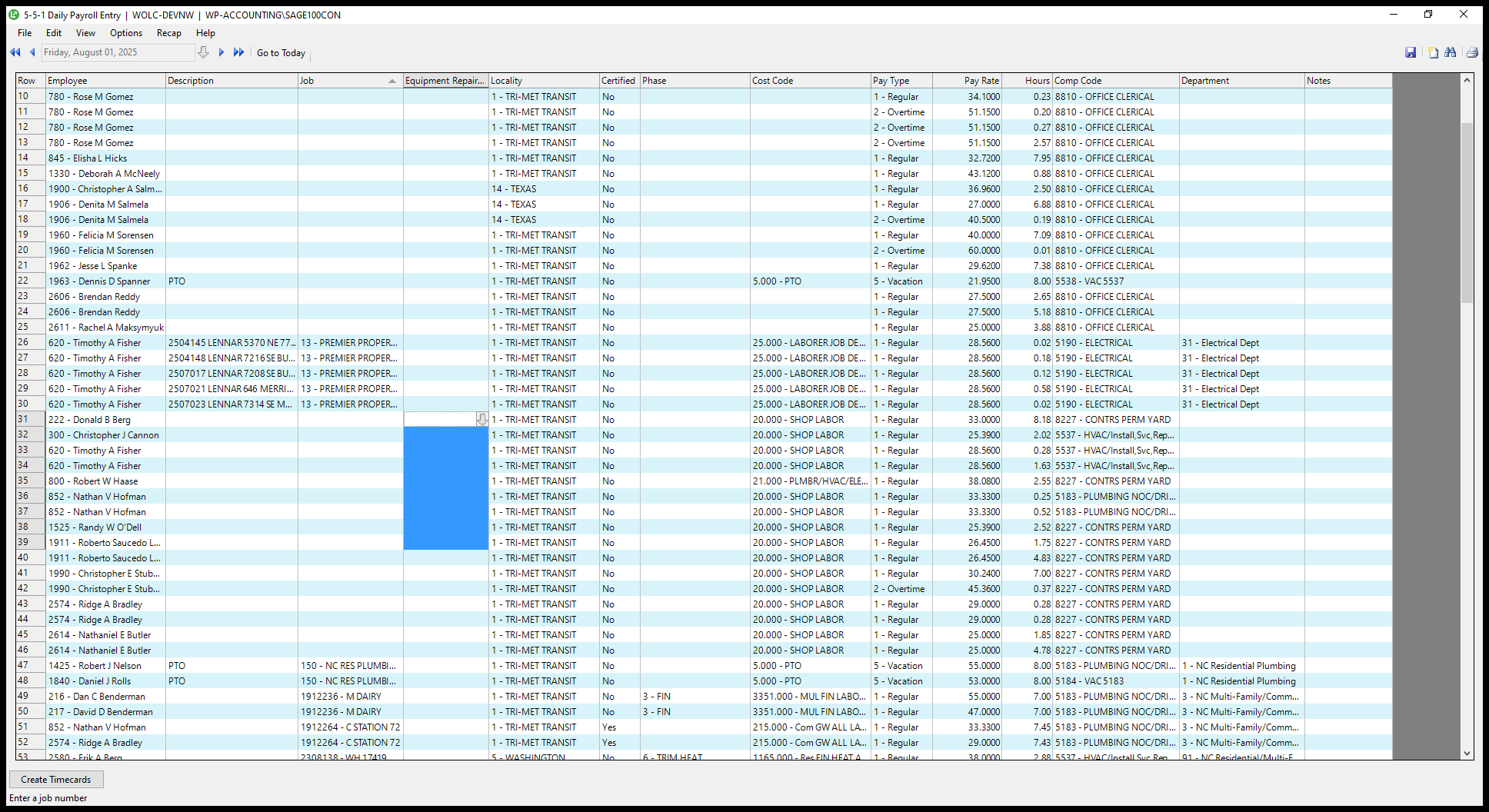Advance to the next day arrow
The image size is (1489, 812).
[x=222, y=52]
